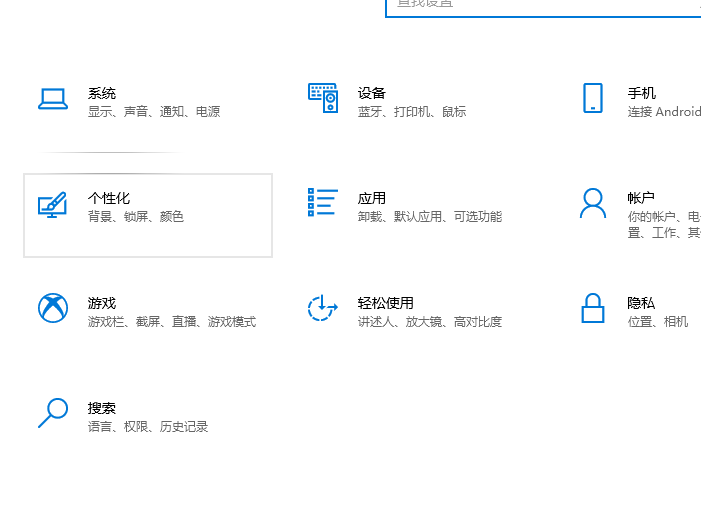The width and height of the screenshot is (701, 512).
Task: Click the 蓝牙、打印机、鼠标 description text
Action: [x=411, y=112]
